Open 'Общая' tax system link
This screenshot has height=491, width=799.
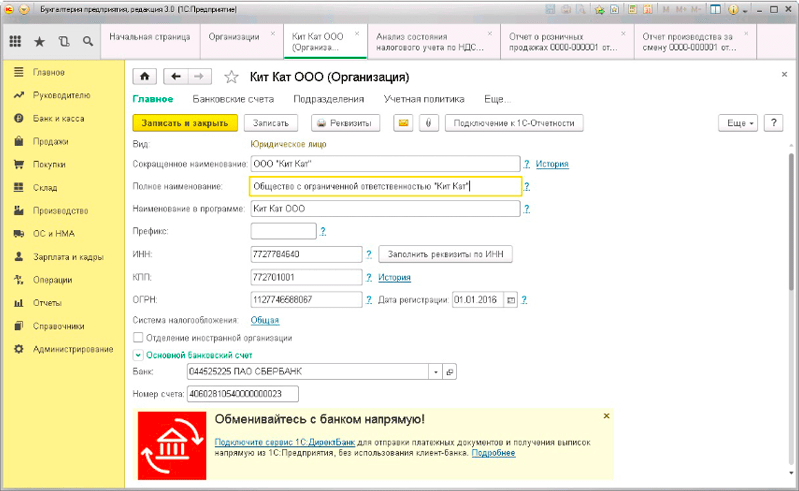click(264, 320)
